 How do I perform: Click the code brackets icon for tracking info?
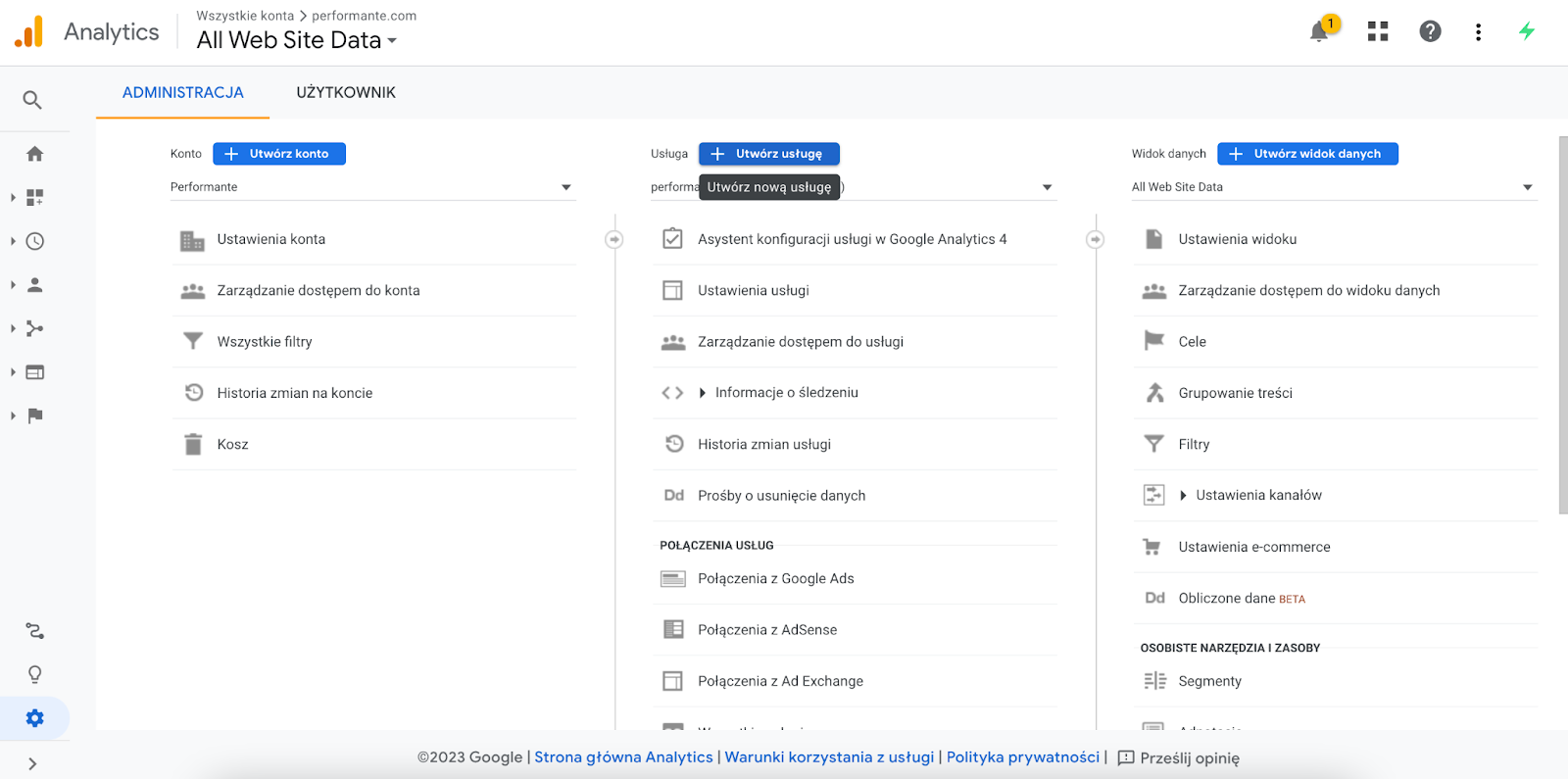tap(672, 393)
